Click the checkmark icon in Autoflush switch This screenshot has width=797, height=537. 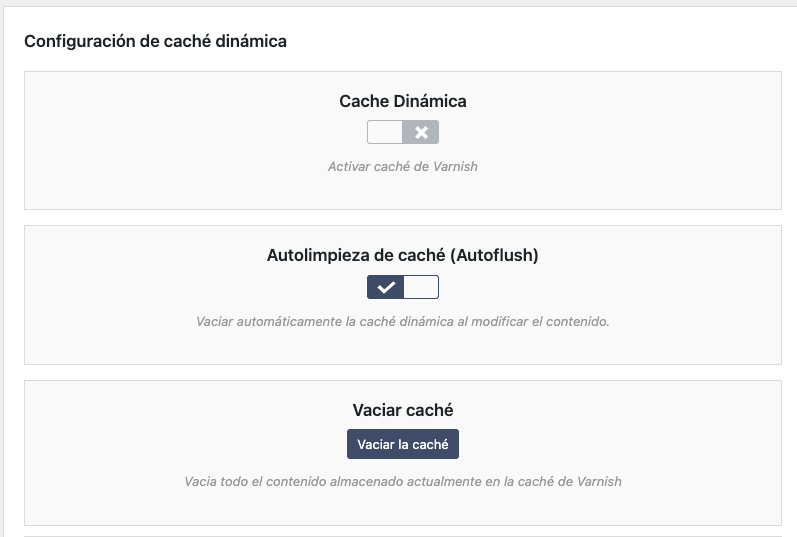pos(386,287)
